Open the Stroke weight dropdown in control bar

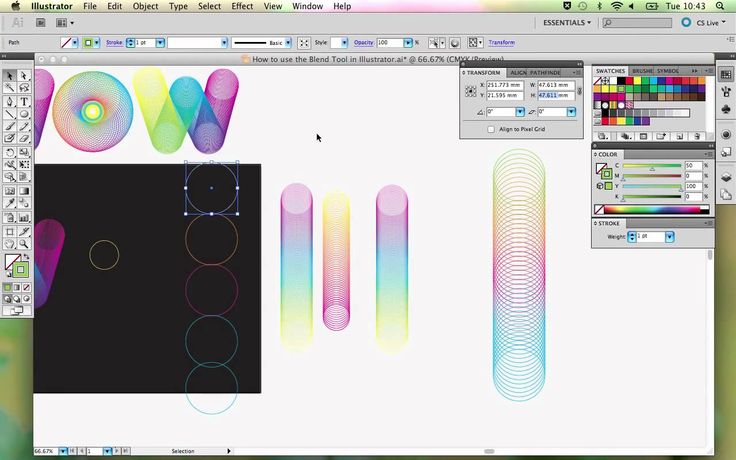158,43
